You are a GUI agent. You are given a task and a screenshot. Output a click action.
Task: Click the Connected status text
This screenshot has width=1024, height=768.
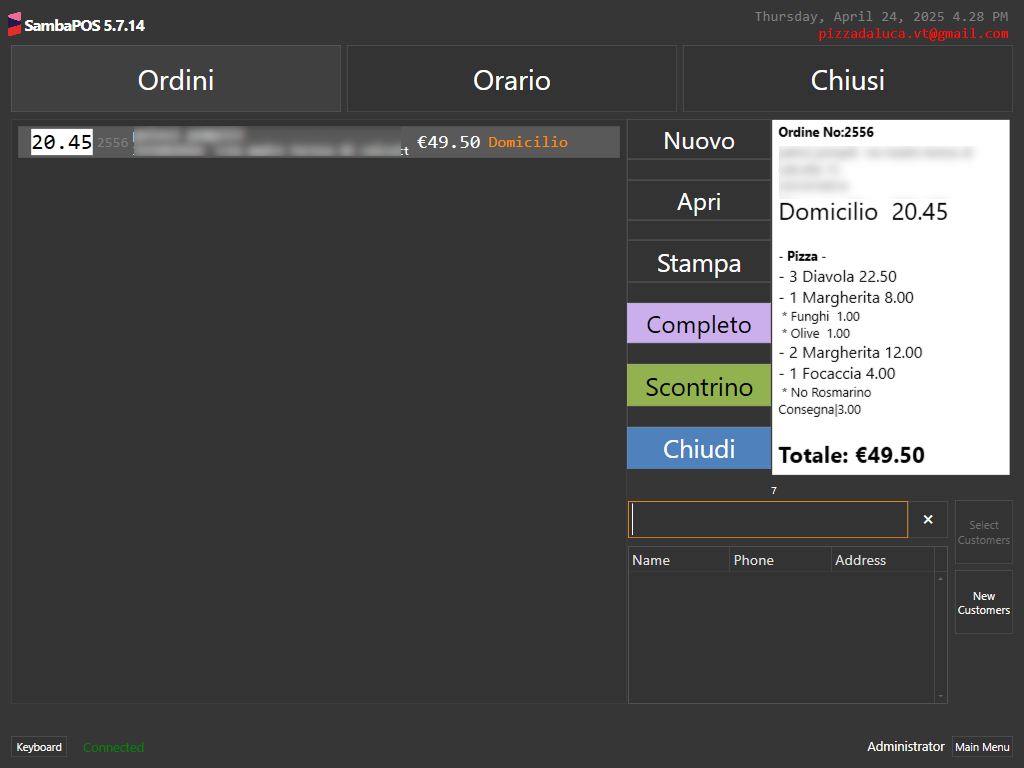coord(114,747)
